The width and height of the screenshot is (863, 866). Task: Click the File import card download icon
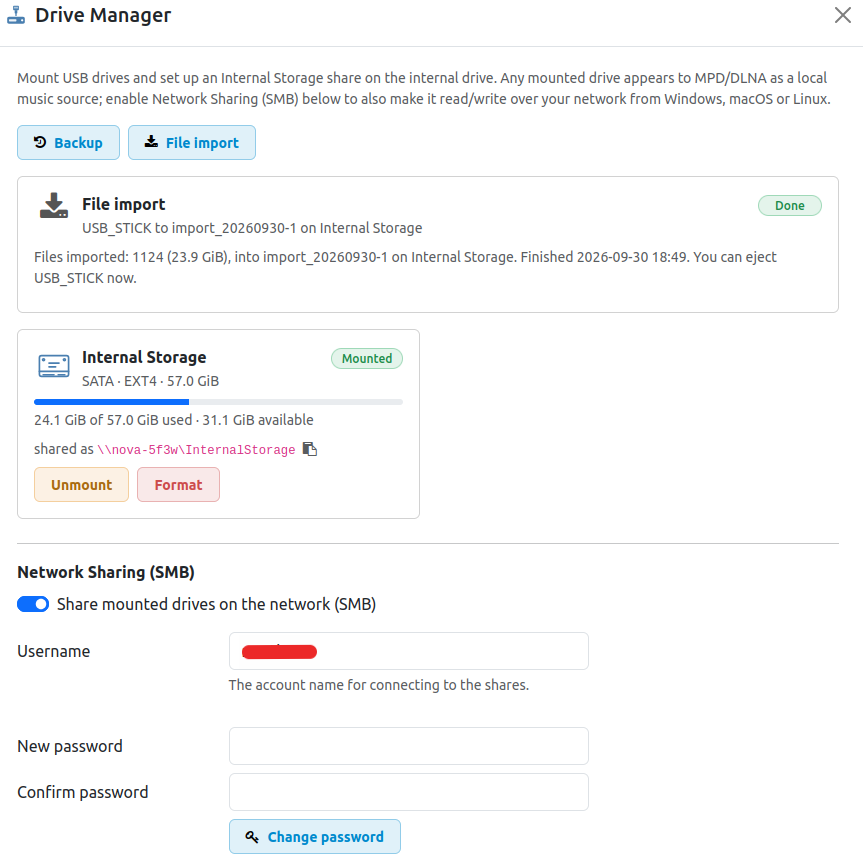coord(54,205)
